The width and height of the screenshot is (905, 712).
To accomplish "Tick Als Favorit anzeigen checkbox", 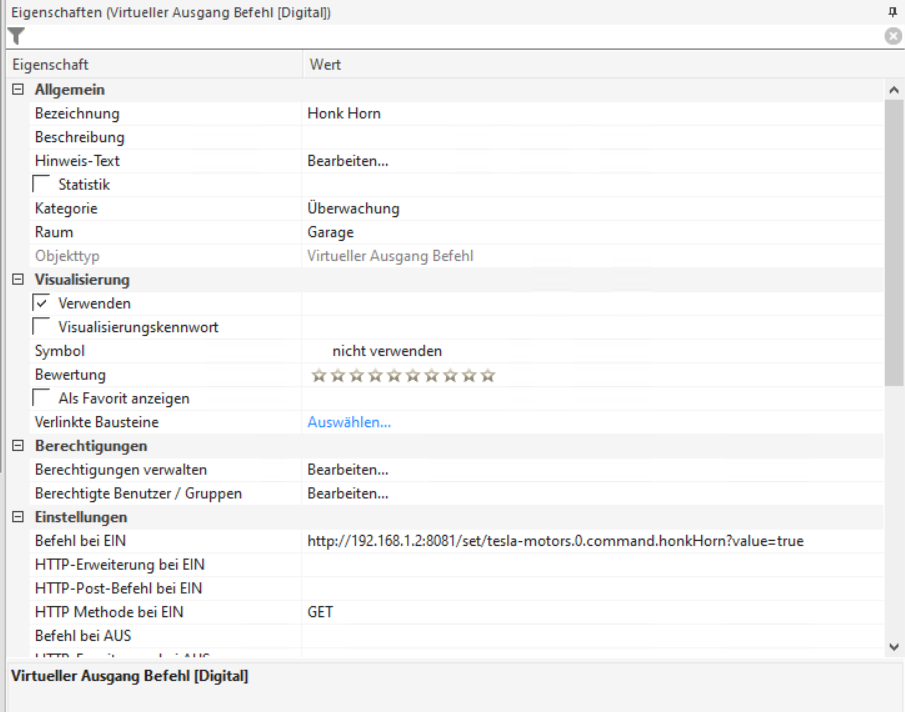I will (41, 398).
